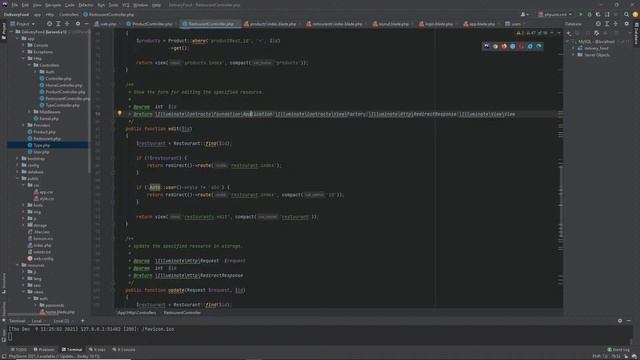The image size is (640, 360).
Task: Switch to users table tab
Action: coord(513,24)
